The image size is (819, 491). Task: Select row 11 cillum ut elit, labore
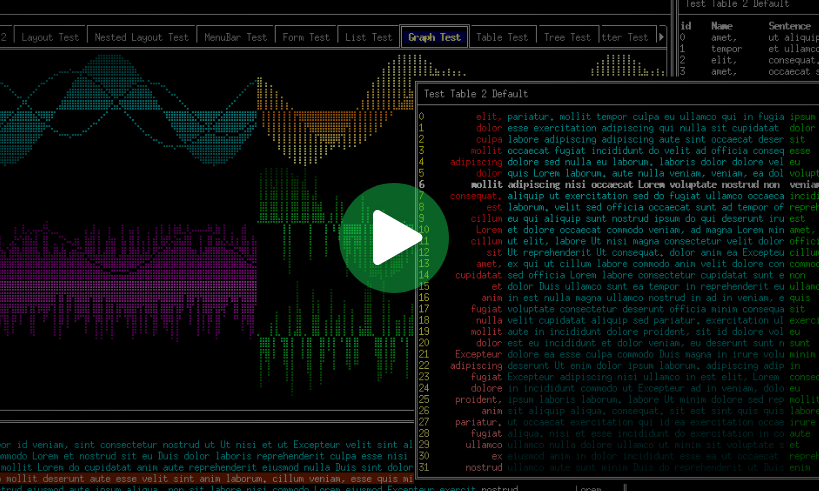pos(618,241)
